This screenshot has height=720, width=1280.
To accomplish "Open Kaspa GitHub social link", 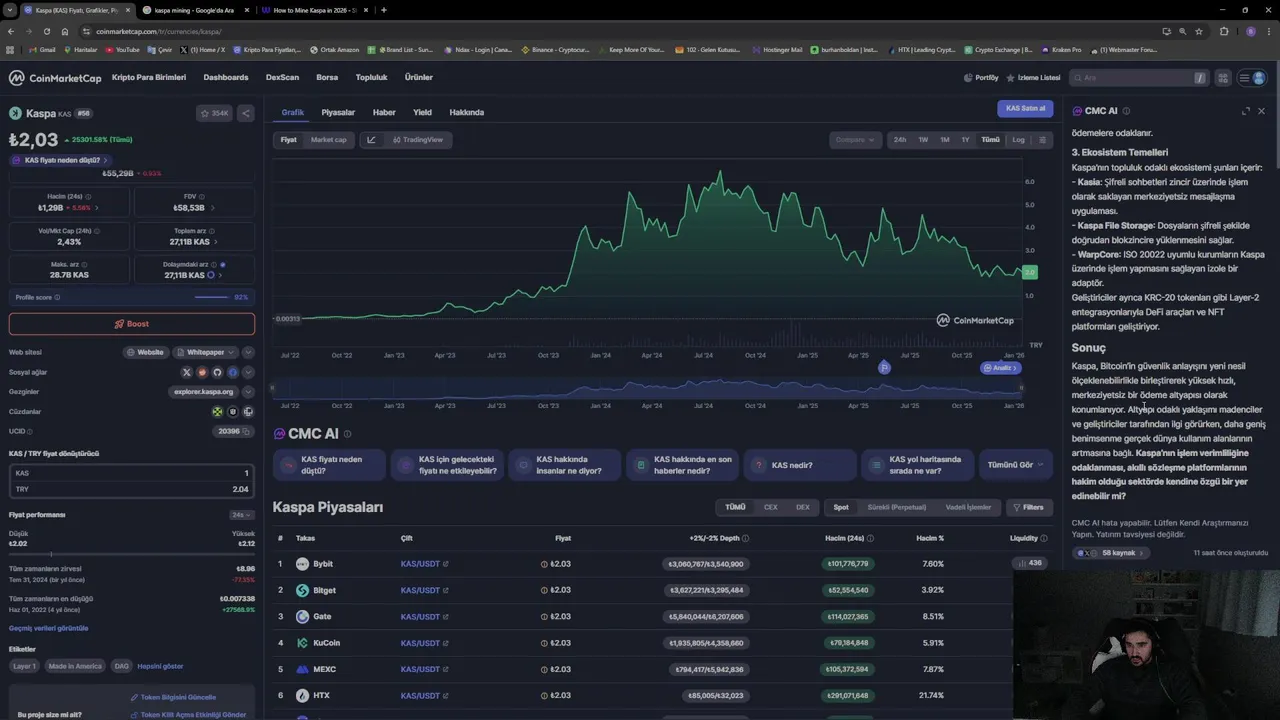I will [217, 372].
